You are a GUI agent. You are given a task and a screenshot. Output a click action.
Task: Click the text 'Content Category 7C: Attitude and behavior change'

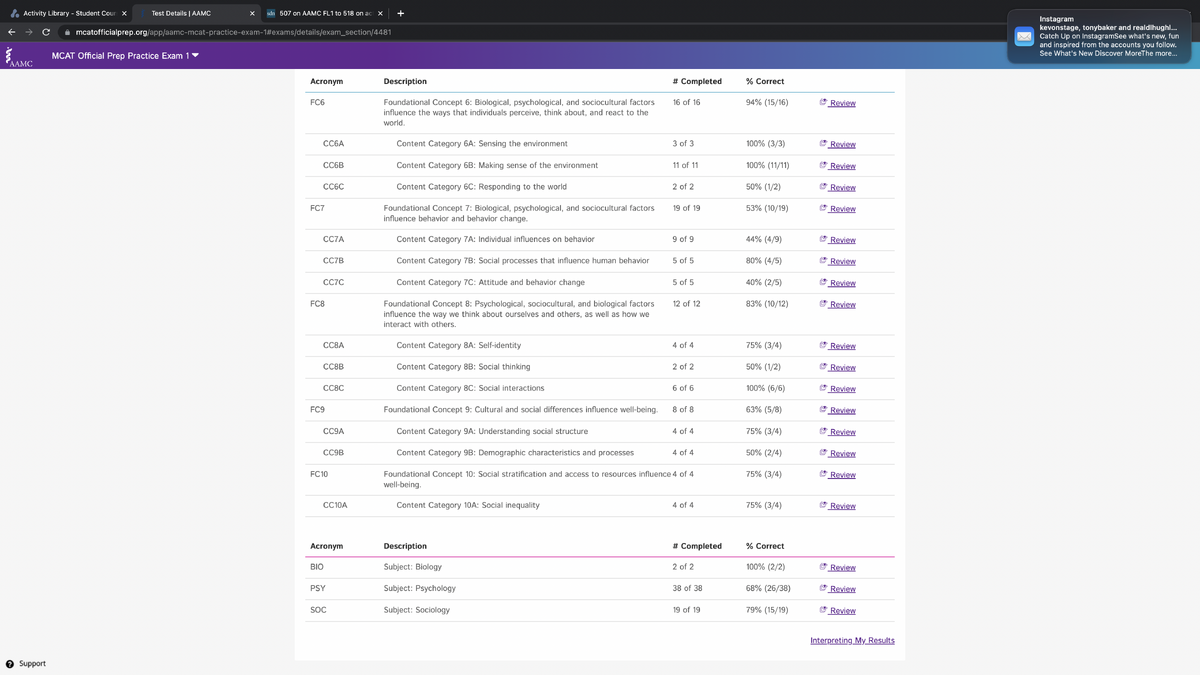(x=491, y=283)
